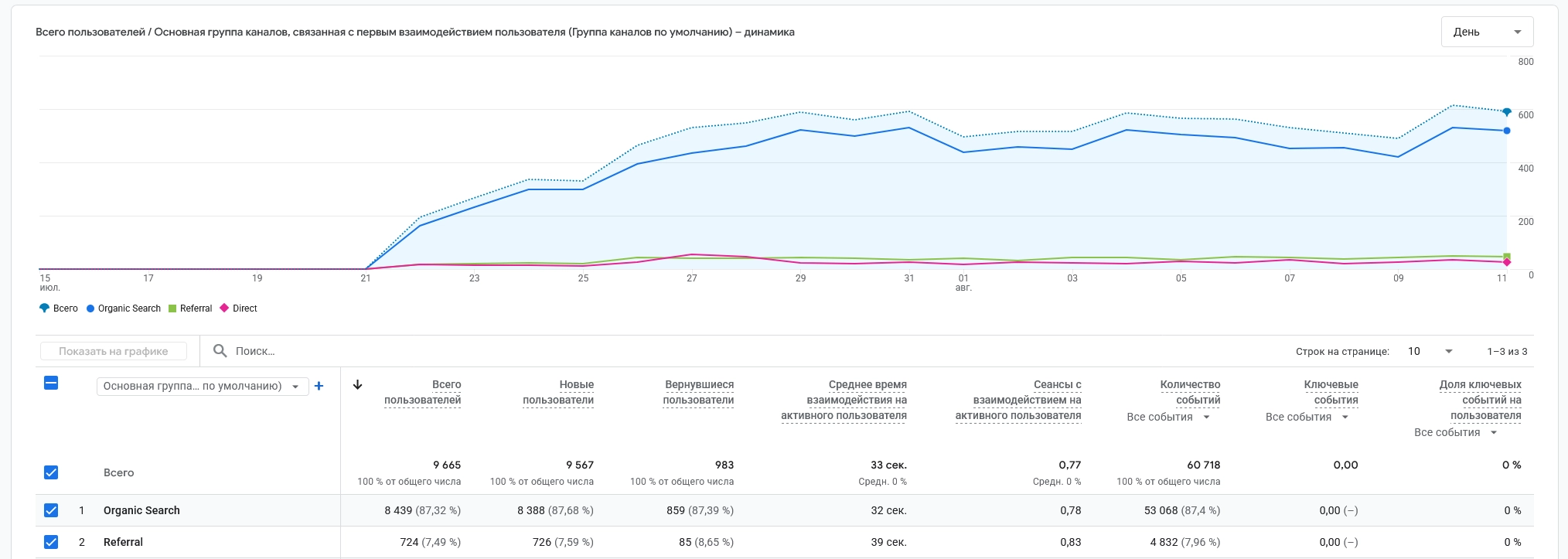Viewport: 1568px width, 559px height.
Task: Open the Основная группа dimension dropdown
Action: 202,386
